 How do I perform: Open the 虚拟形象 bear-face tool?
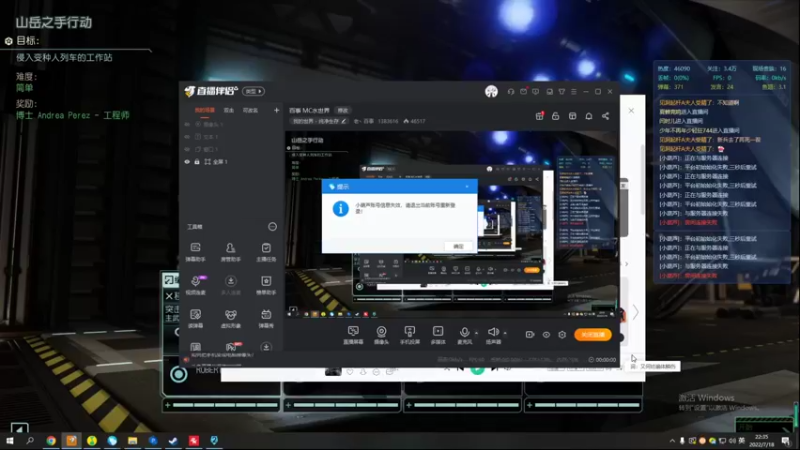[x=231, y=318]
